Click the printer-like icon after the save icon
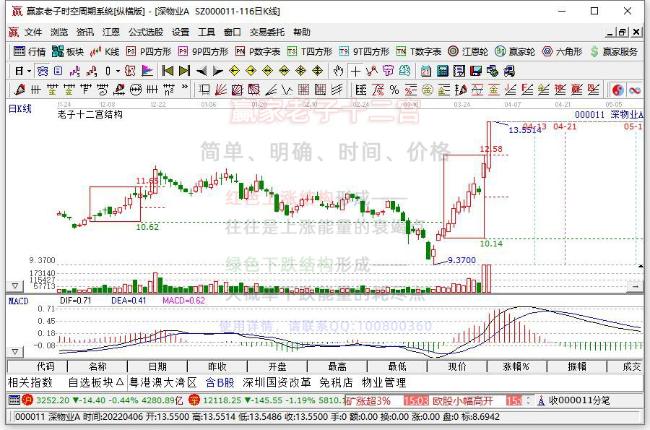Viewport: 650px width, 430px height. [x=492, y=71]
